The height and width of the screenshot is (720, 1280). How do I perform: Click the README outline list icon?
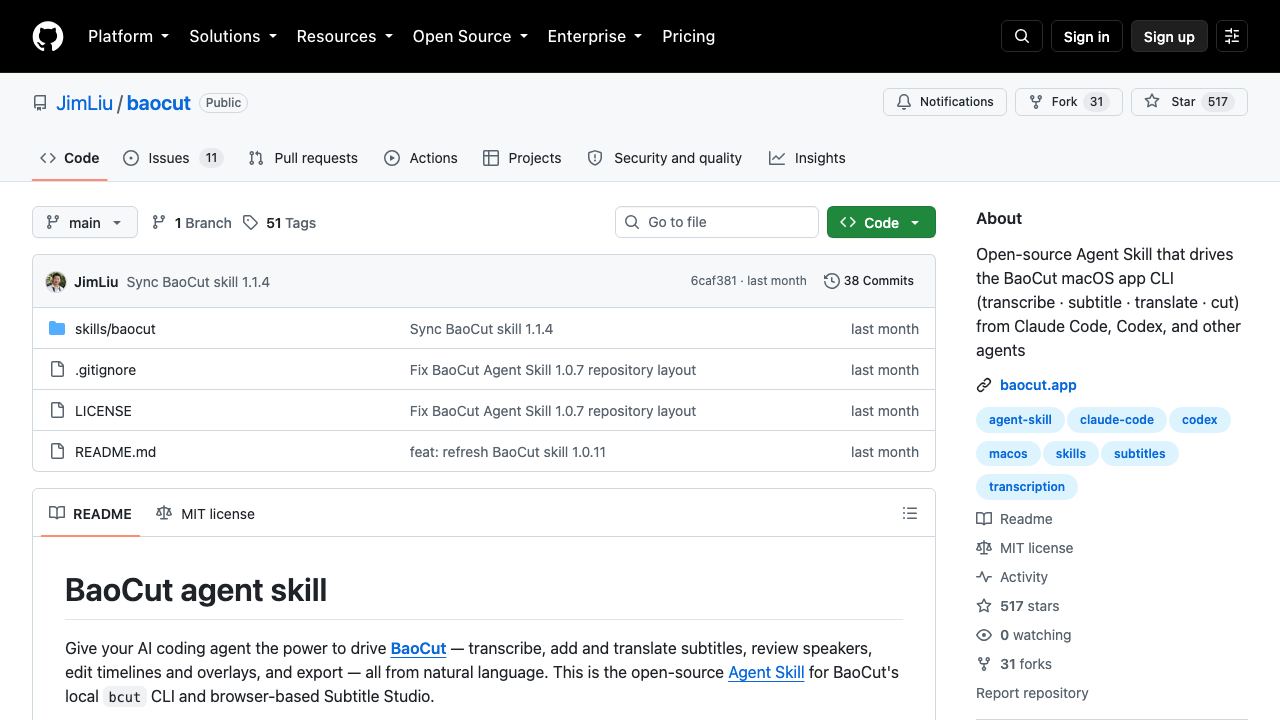(910, 513)
